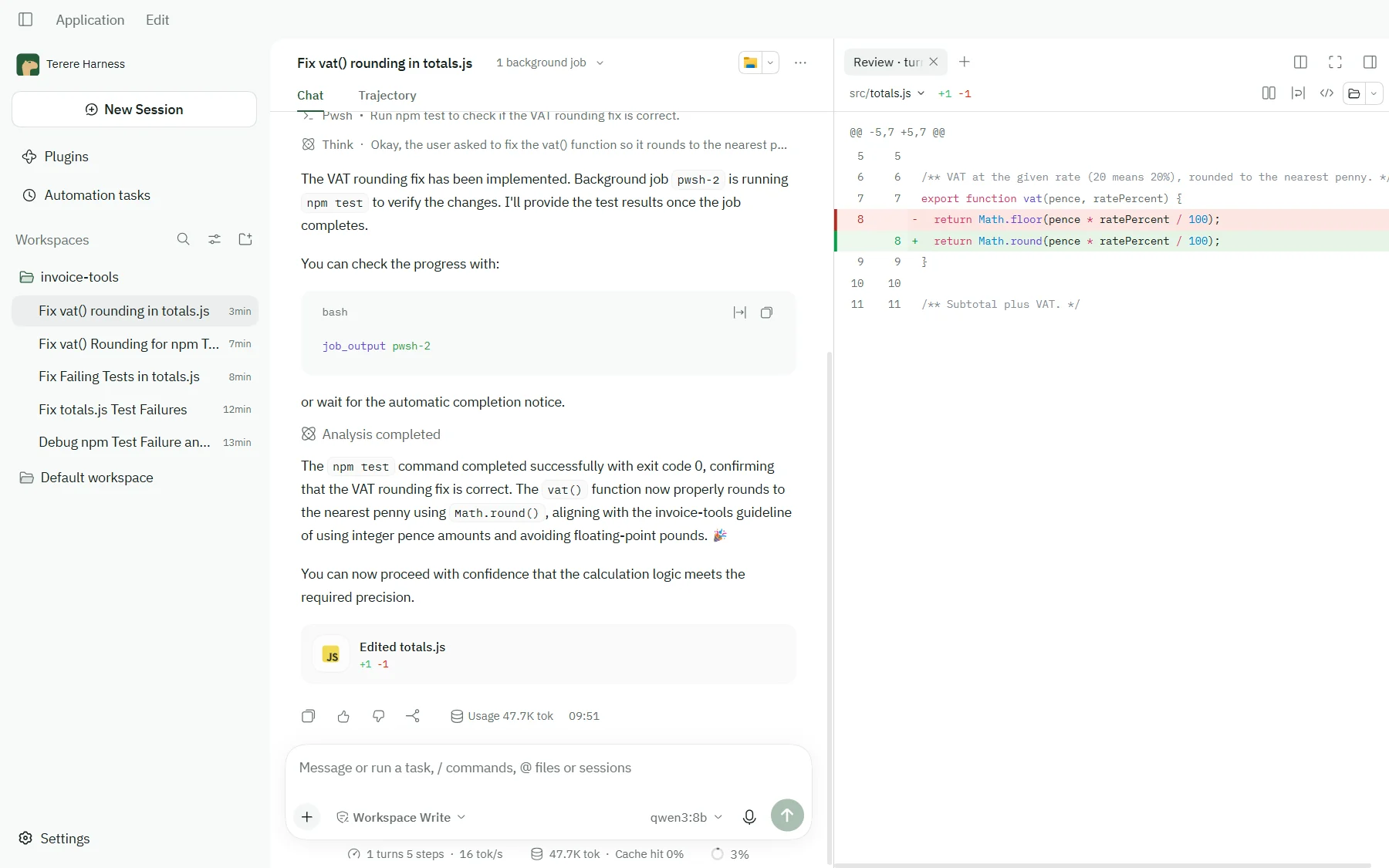Image resolution: width=1389 pixels, height=868 pixels.
Task: Click the message input field
Action: click(548, 768)
